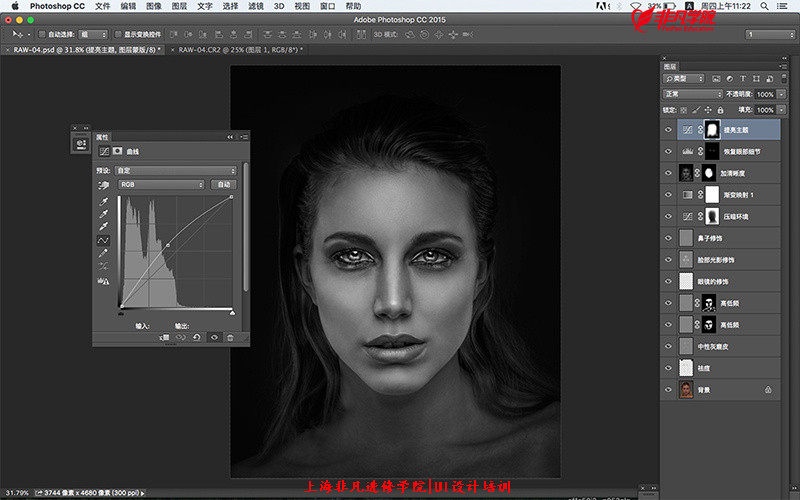Hide the 背景 layer
Screen dimensions: 800x500
[x=668, y=389]
